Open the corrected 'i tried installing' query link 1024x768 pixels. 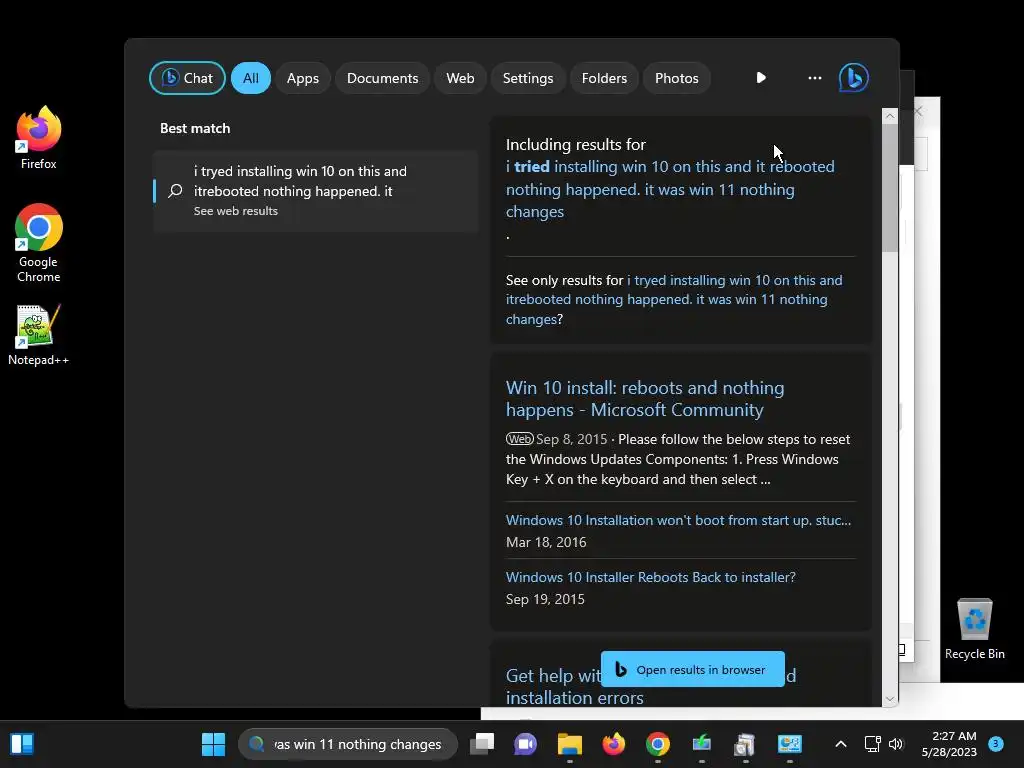pos(670,189)
